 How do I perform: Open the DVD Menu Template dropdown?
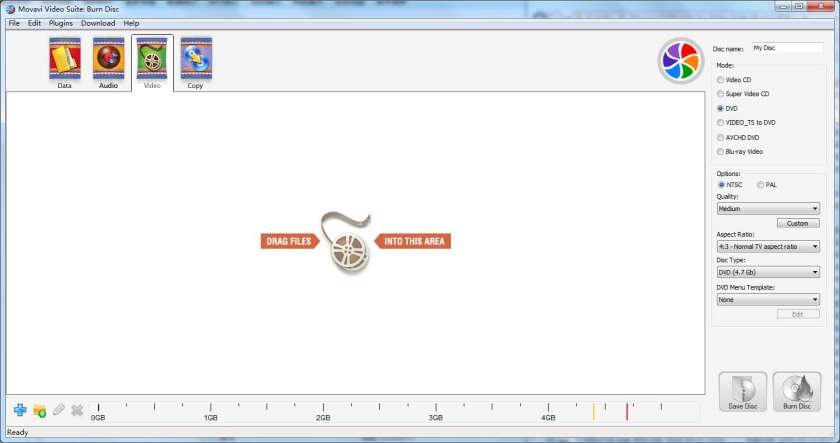(768, 299)
